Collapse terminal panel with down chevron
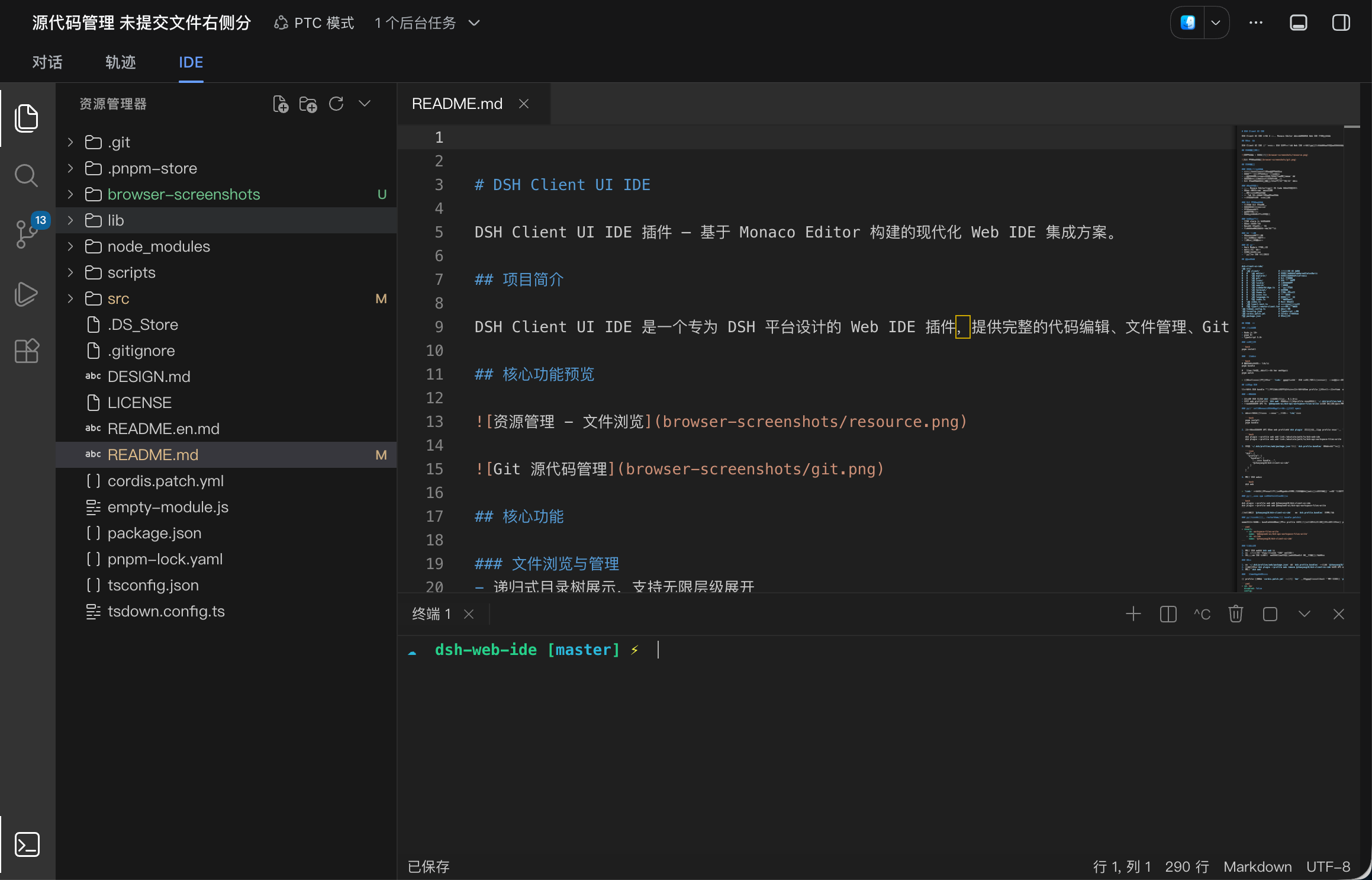 click(x=1305, y=614)
